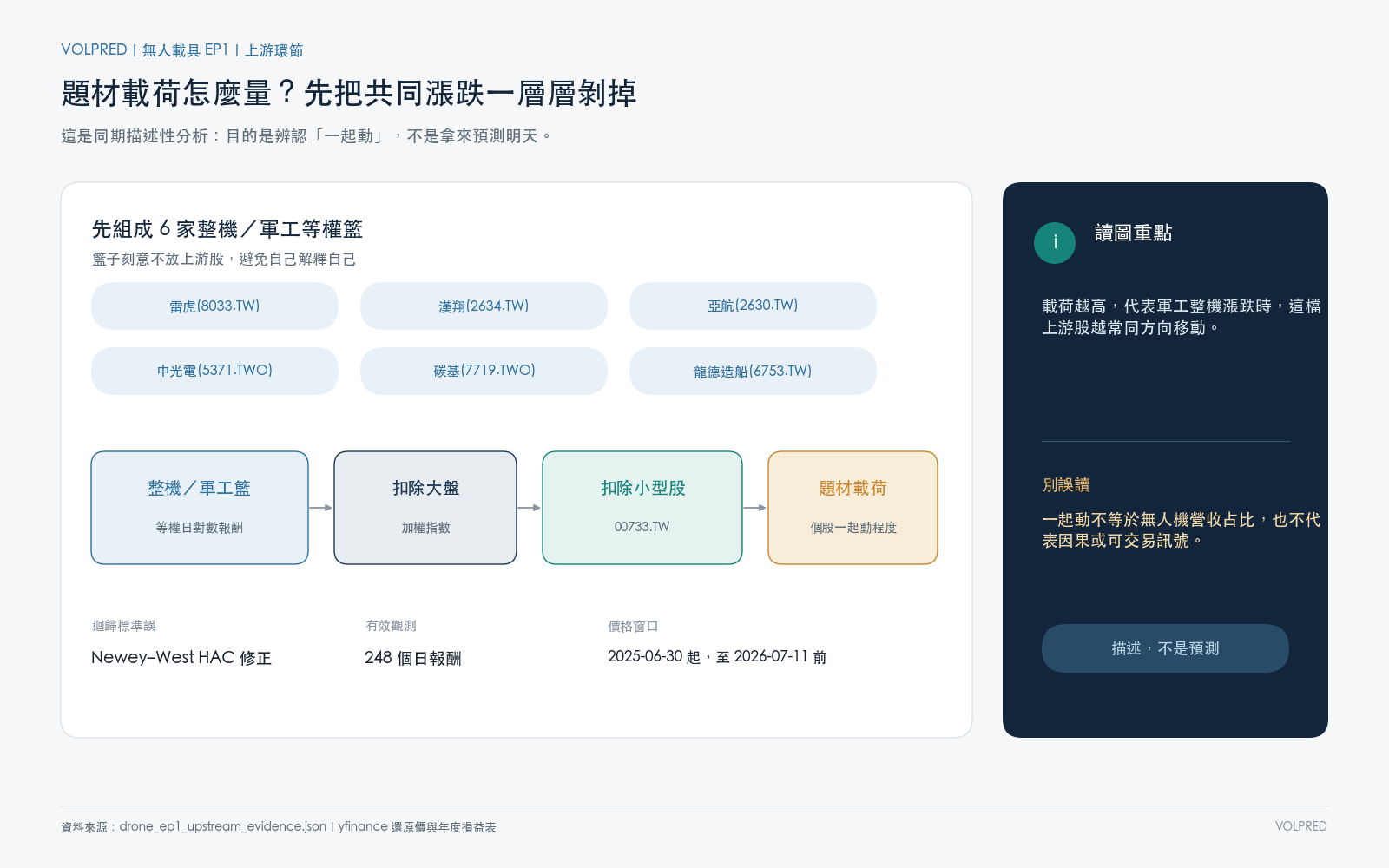
Task: Click the date range 2025-06-30 起，至 2026-07-11 前
Action: (x=717, y=657)
